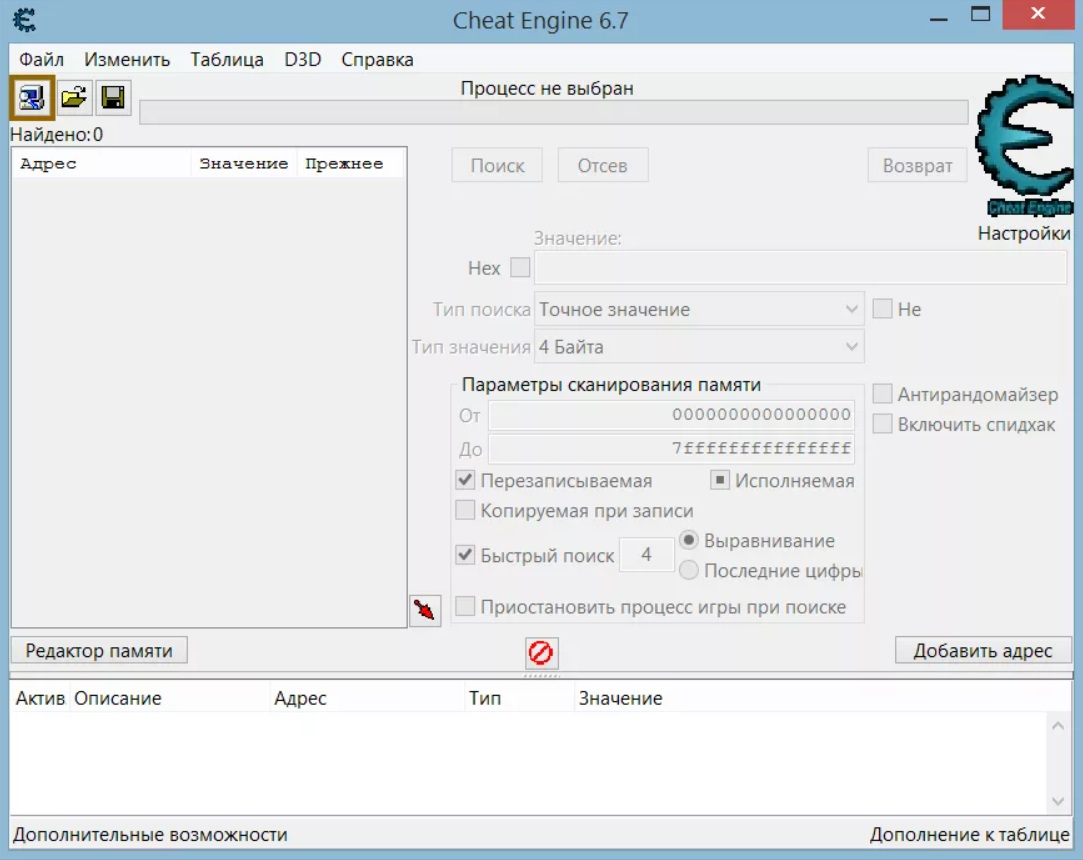
Task: Open the Тип значения dropdown
Action: coord(698,346)
